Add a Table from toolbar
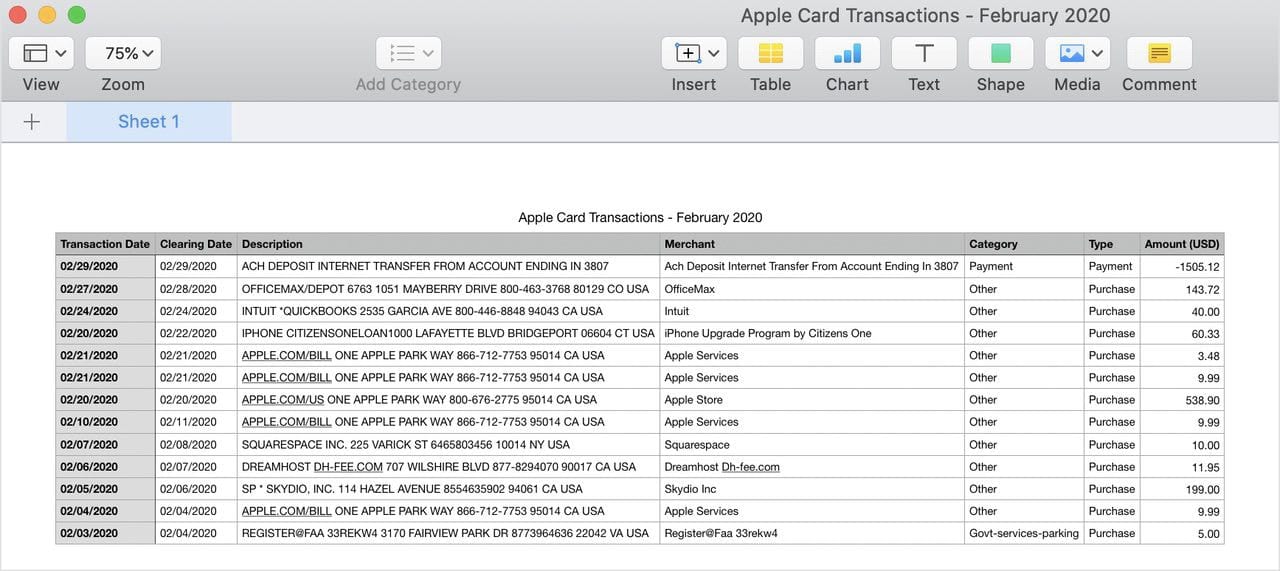The image size is (1280, 571). (770, 53)
